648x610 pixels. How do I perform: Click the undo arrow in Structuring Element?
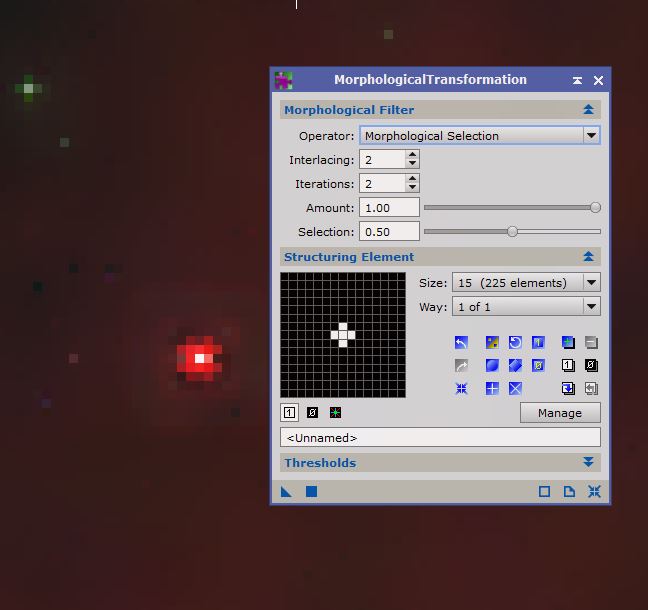coord(461,343)
